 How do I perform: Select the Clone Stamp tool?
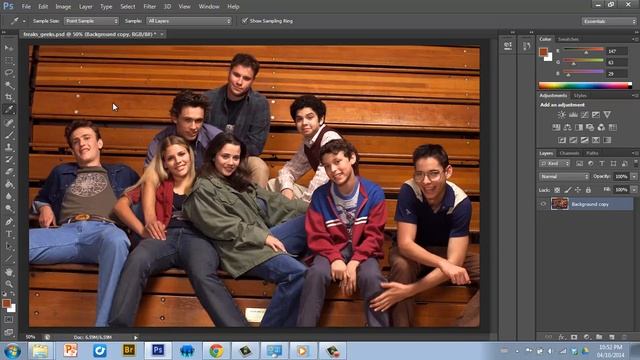[x=9, y=147]
